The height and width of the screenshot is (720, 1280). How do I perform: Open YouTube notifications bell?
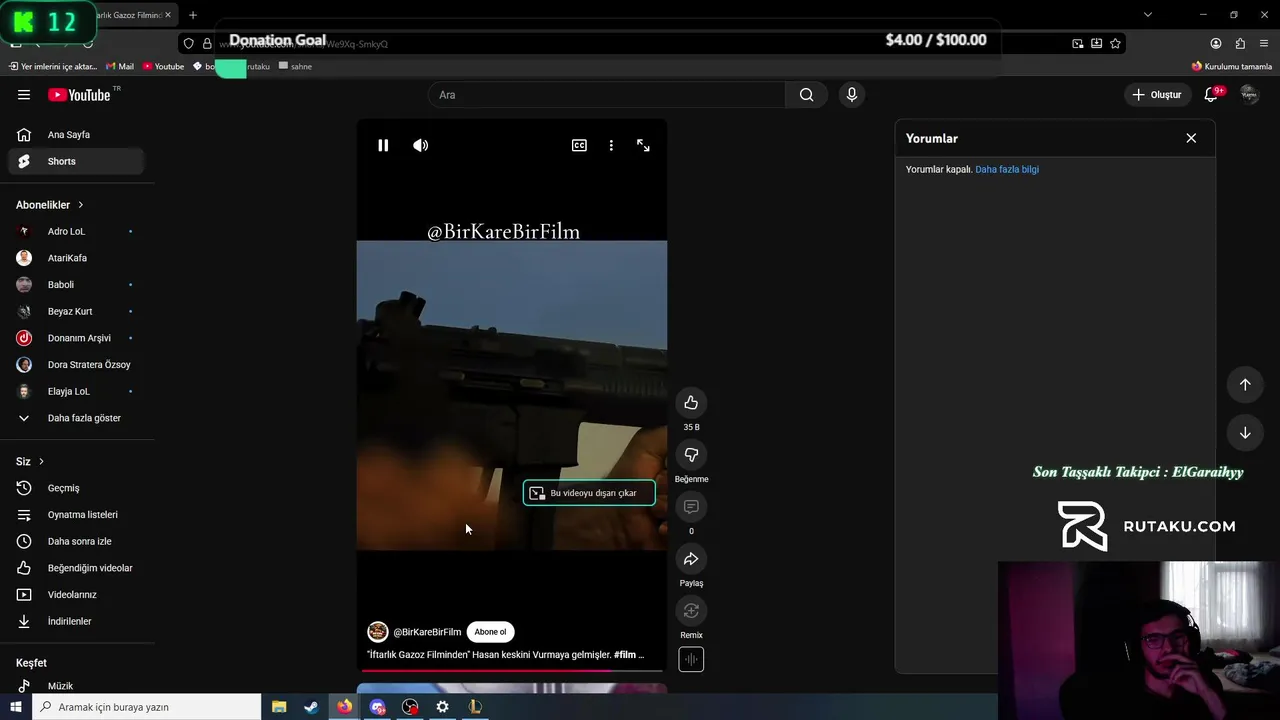pyautogui.click(x=1211, y=95)
